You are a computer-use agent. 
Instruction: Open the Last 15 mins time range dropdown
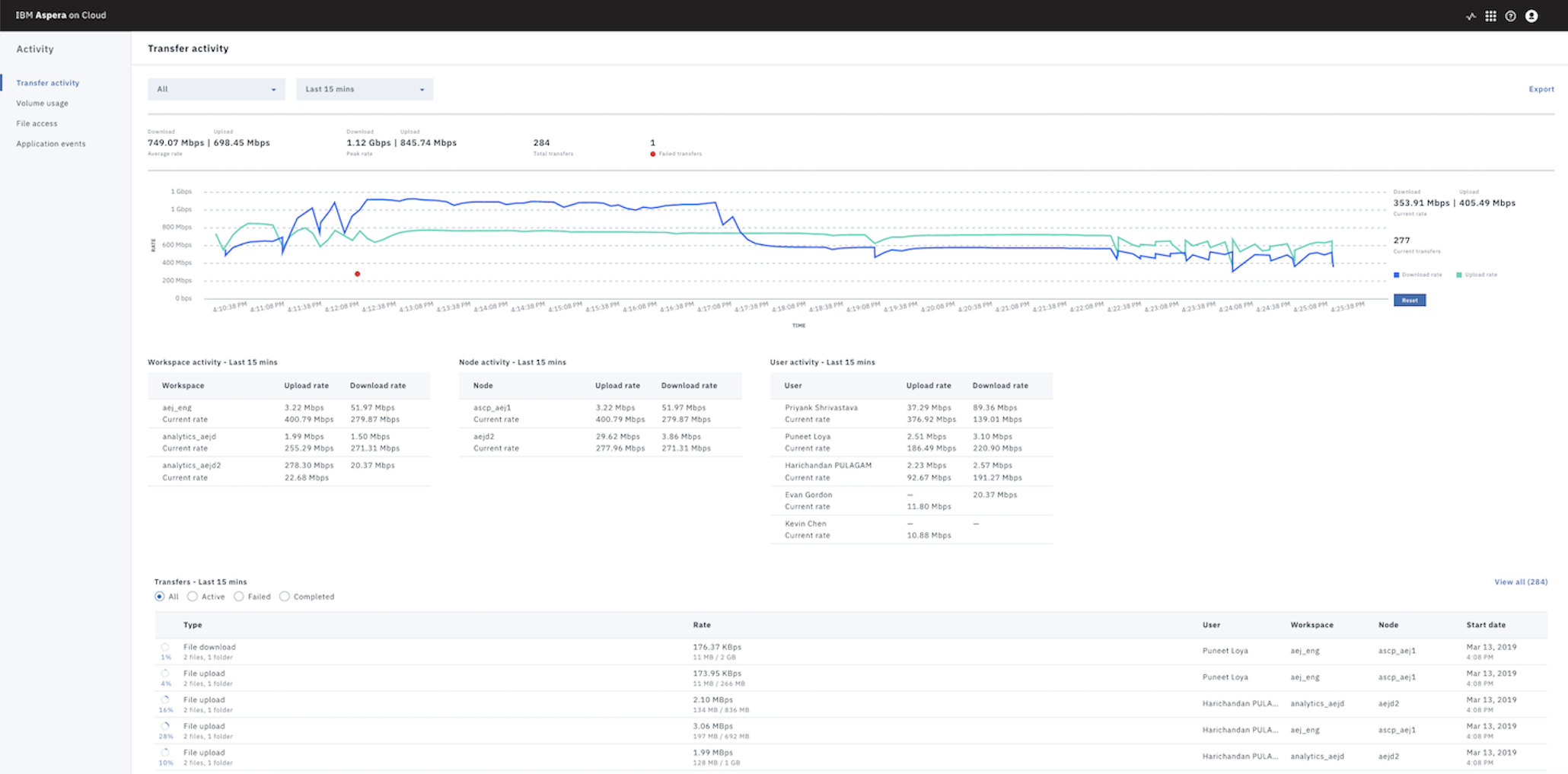click(364, 89)
